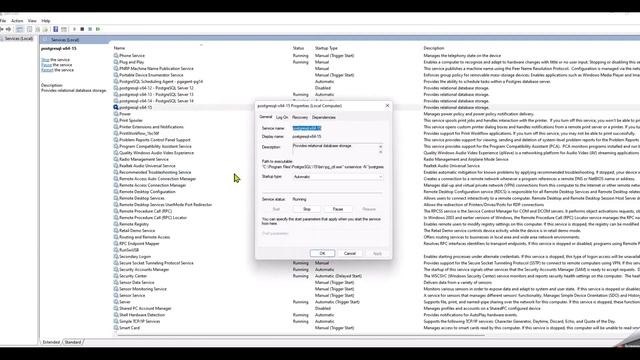The width and height of the screenshot is (640, 360).
Task: Click the Forward arrow toolbar icon
Action: (8, 29)
